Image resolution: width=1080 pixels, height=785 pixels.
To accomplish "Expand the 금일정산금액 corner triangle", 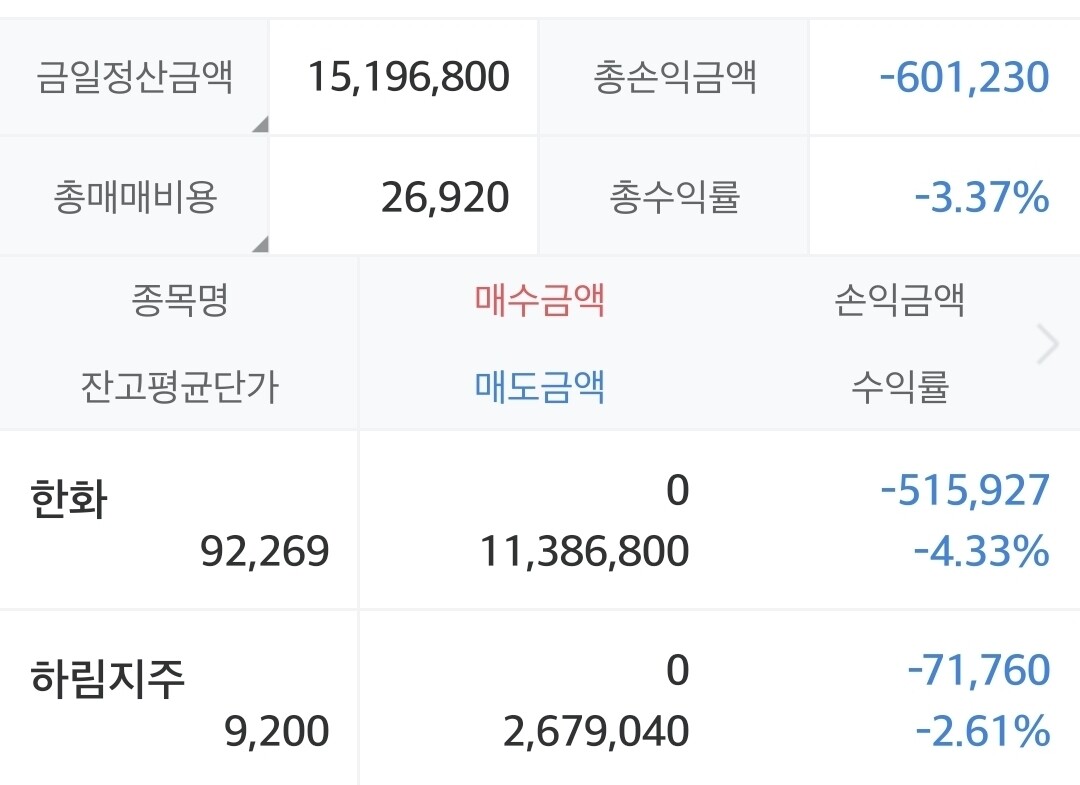I will click(x=260, y=125).
